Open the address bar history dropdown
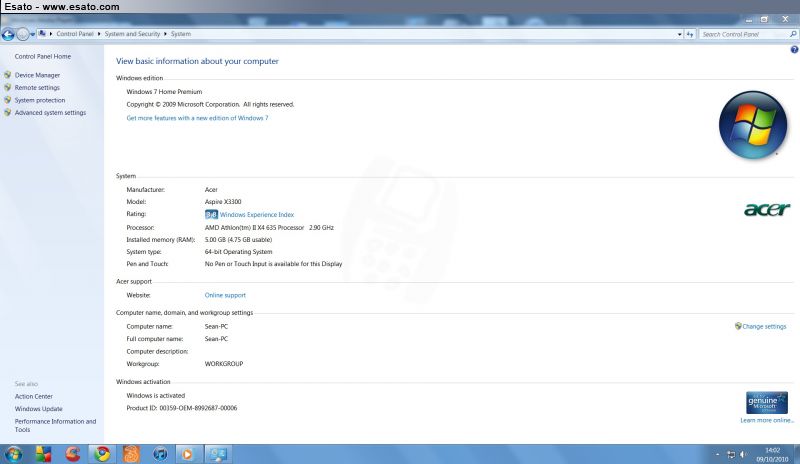800x464 pixels. click(680, 34)
